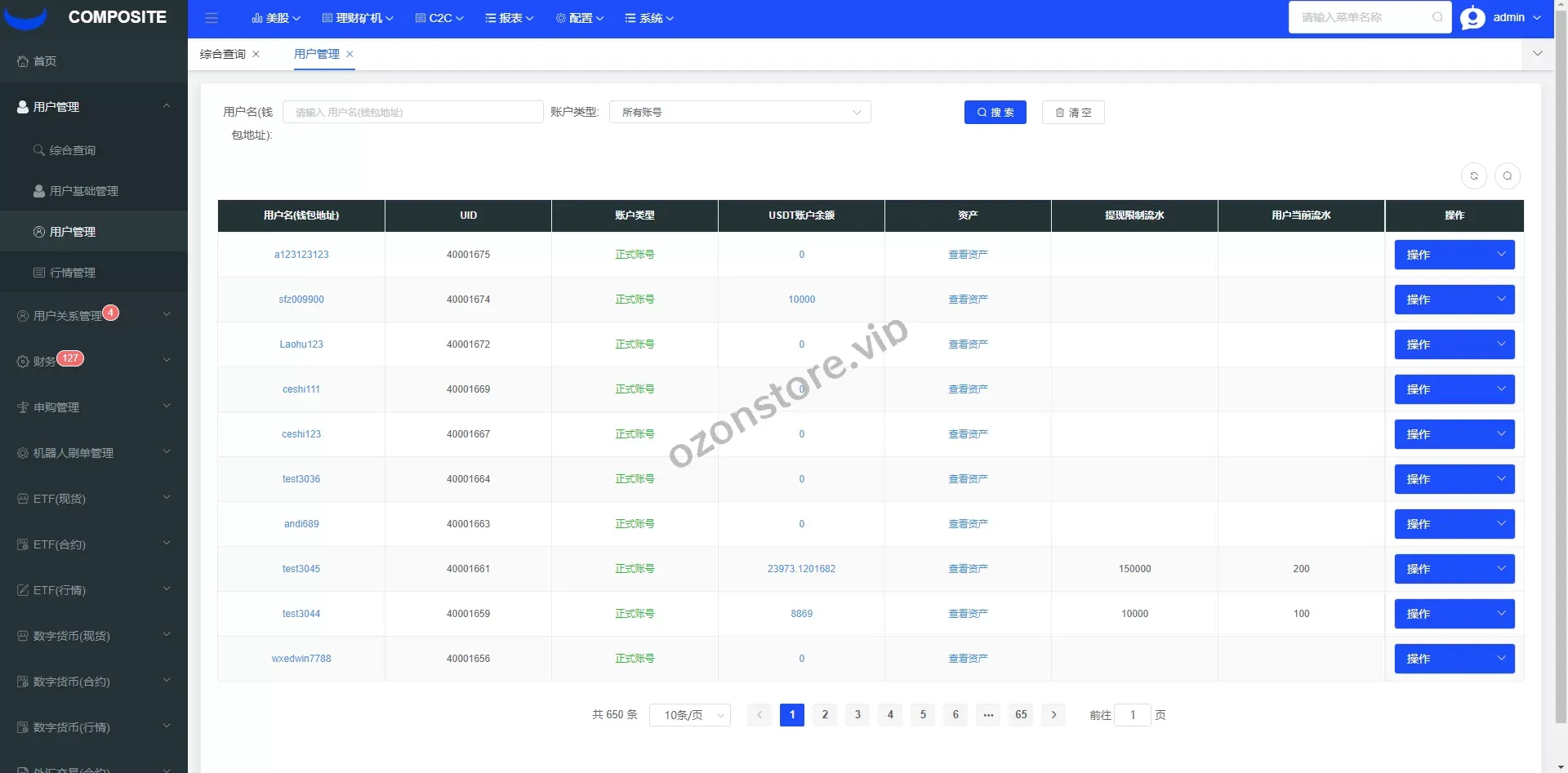Go to next page arrow
The height and width of the screenshot is (773, 1568).
(1053, 715)
